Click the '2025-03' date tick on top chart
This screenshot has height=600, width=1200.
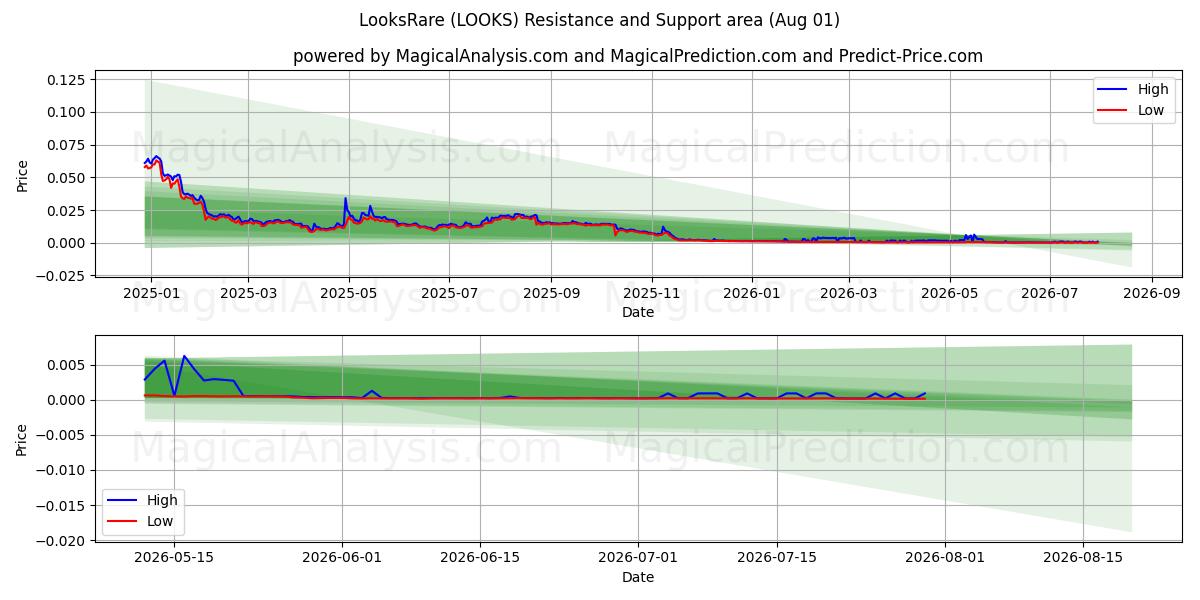[248, 293]
